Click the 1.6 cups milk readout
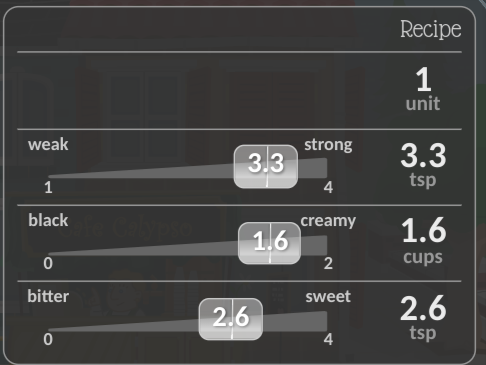Viewport: 486px width, 365px height. [x=423, y=241]
